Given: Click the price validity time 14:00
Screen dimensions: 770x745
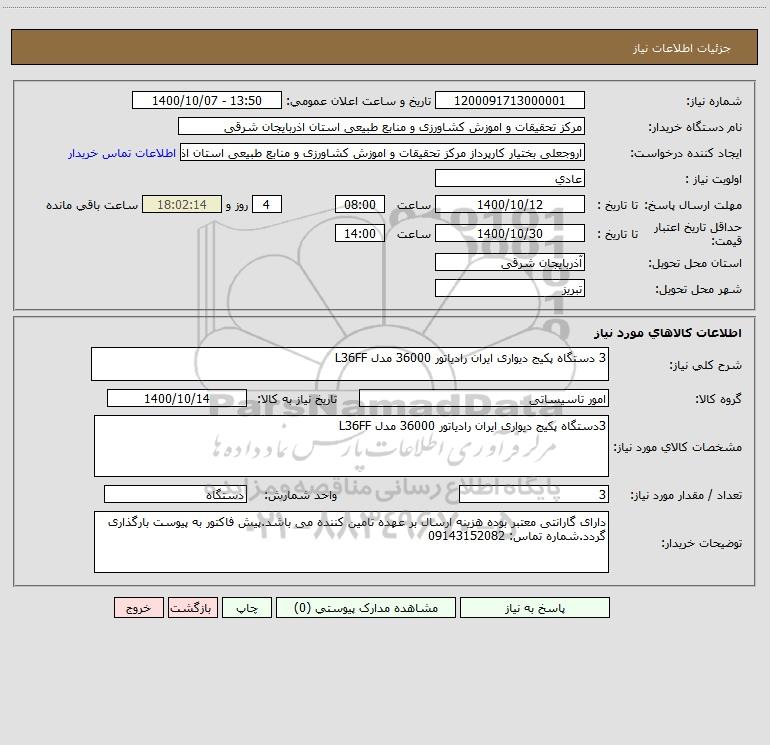Looking at the screenshot, I should [x=359, y=233].
